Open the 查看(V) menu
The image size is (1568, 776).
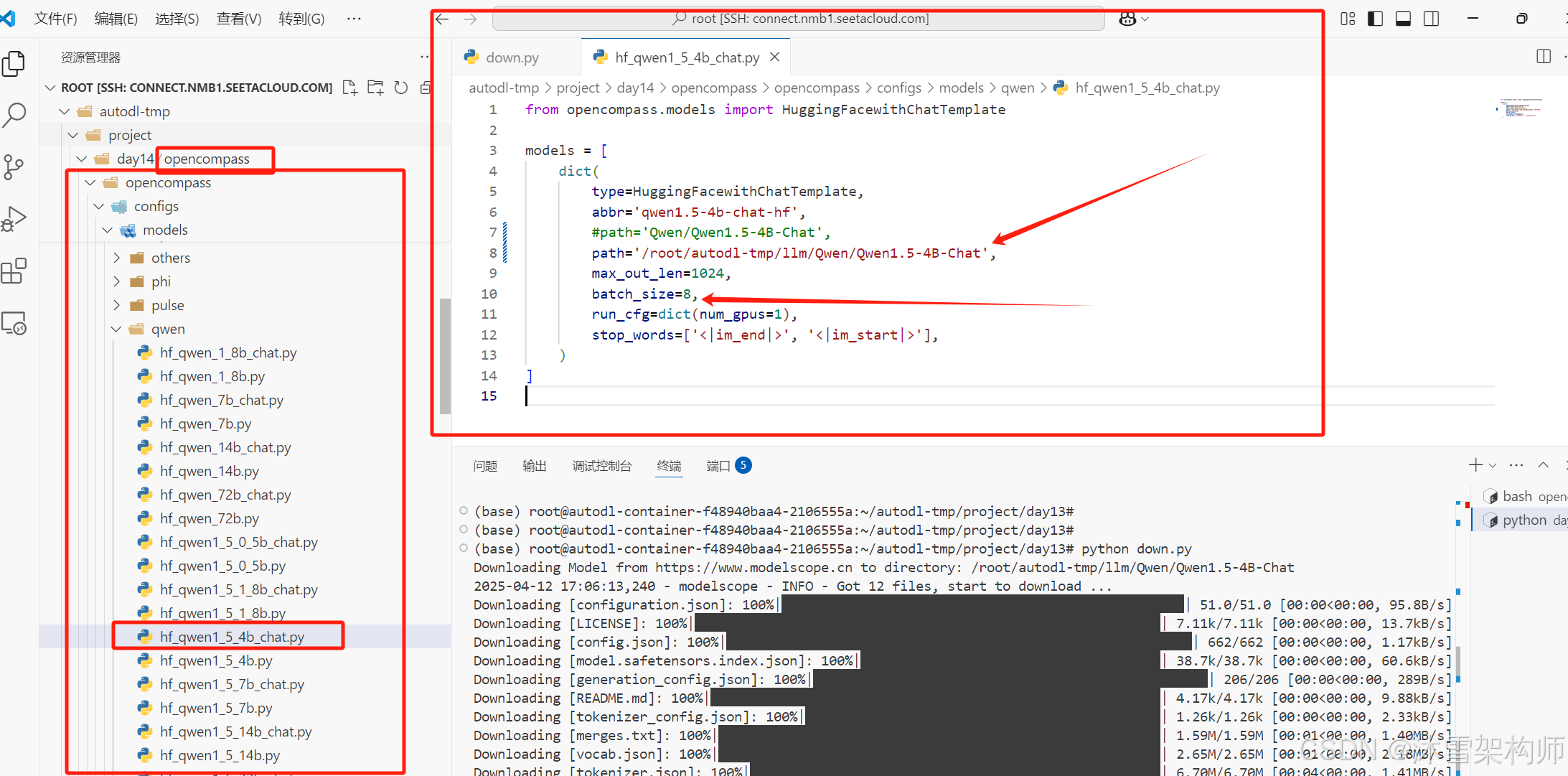pos(238,19)
